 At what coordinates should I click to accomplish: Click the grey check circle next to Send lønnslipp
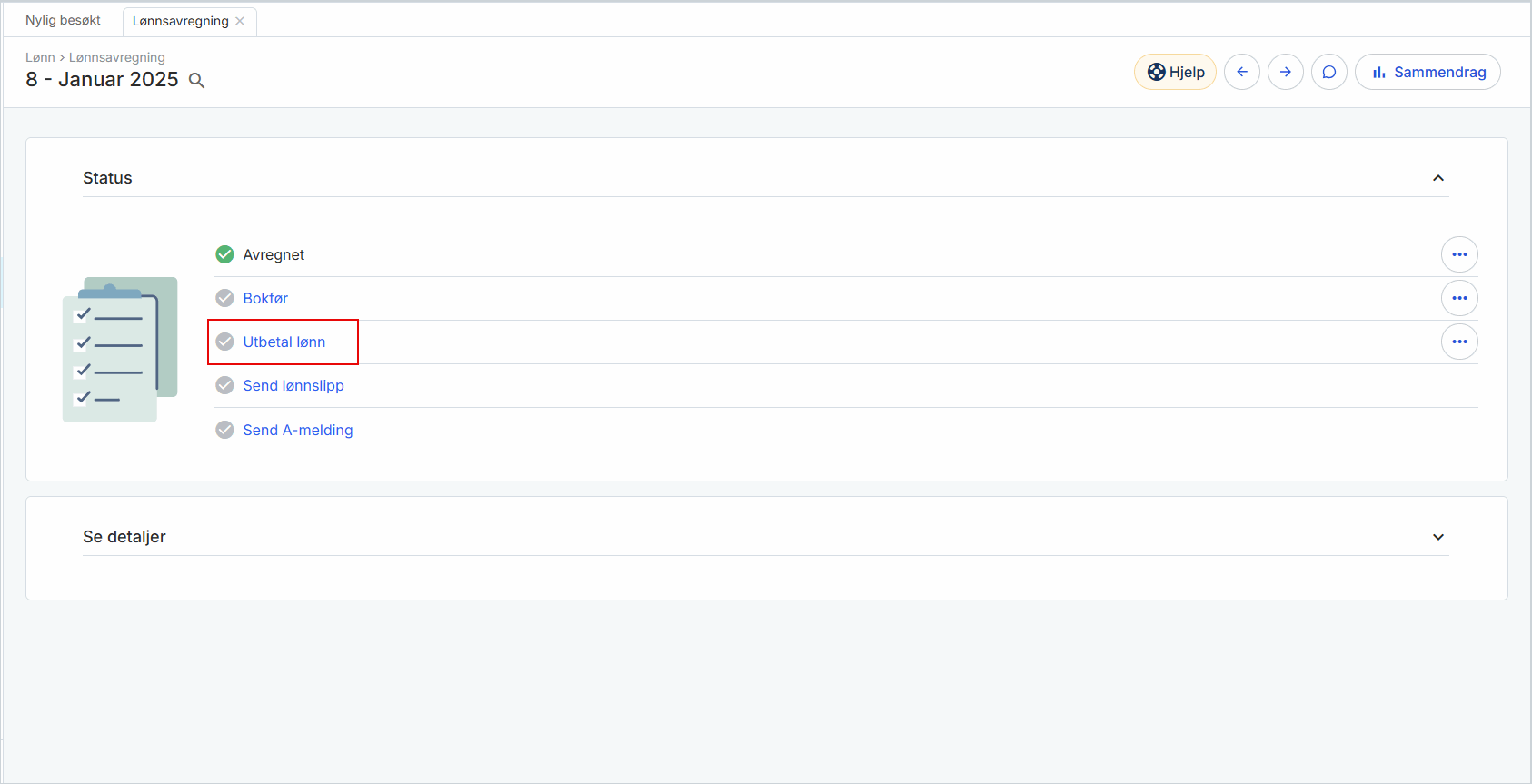224,385
